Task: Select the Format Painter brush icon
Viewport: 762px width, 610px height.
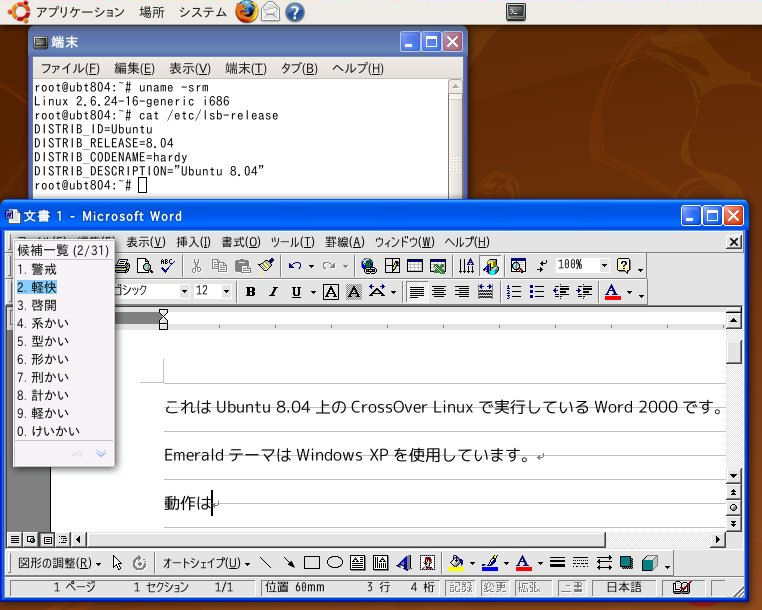Action: (266, 265)
